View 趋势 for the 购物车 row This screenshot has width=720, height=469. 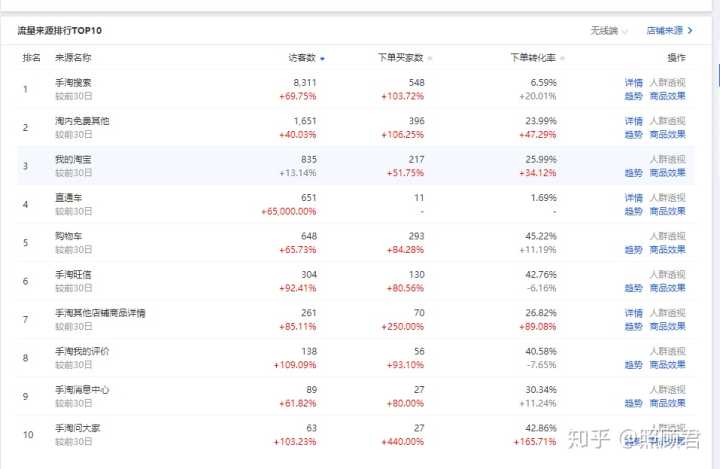pyautogui.click(x=634, y=249)
